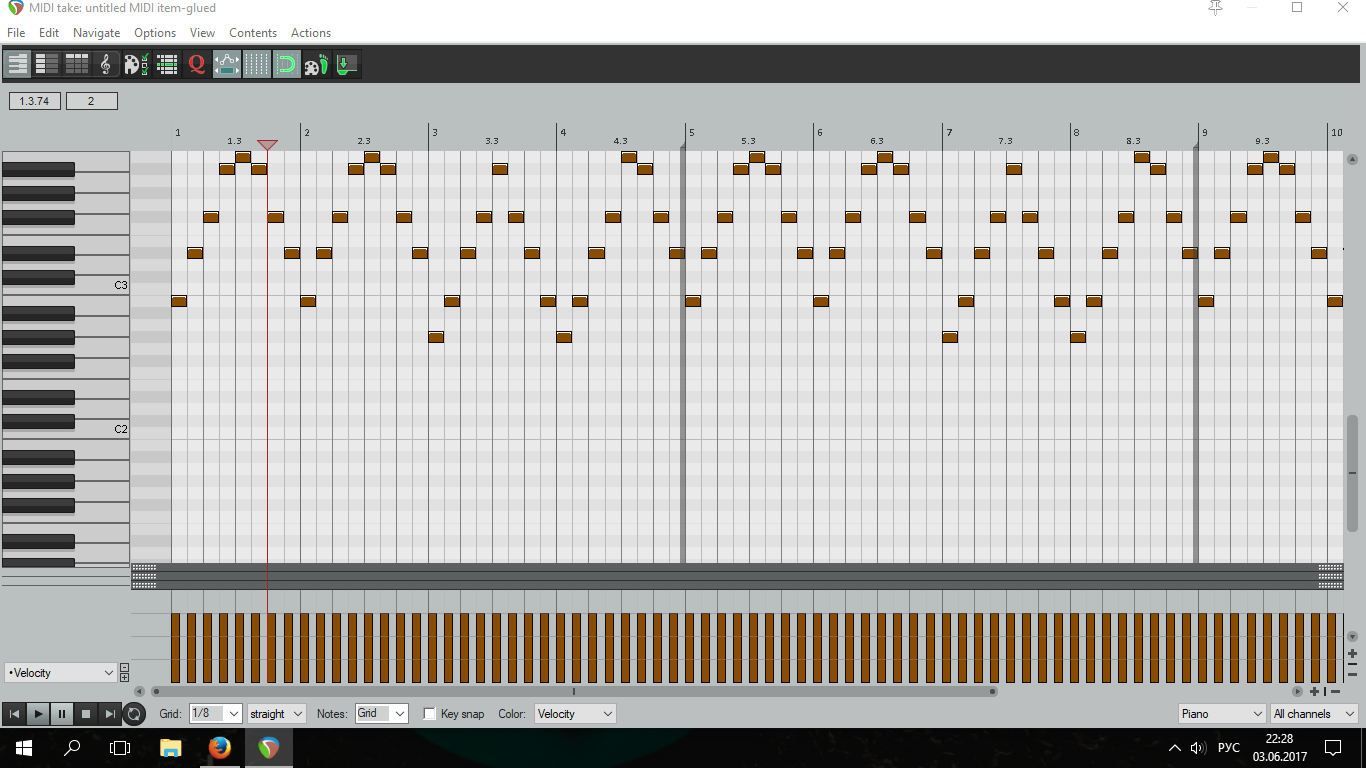The width and height of the screenshot is (1366, 768).
Task: Click the green download-arrow dock icon
Action: 346,65
